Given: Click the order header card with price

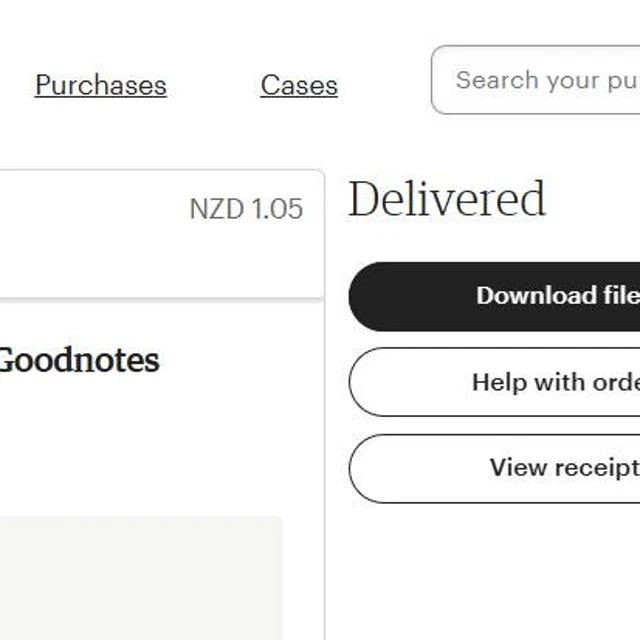Looking at the screenshot, I should click(162, 235).
